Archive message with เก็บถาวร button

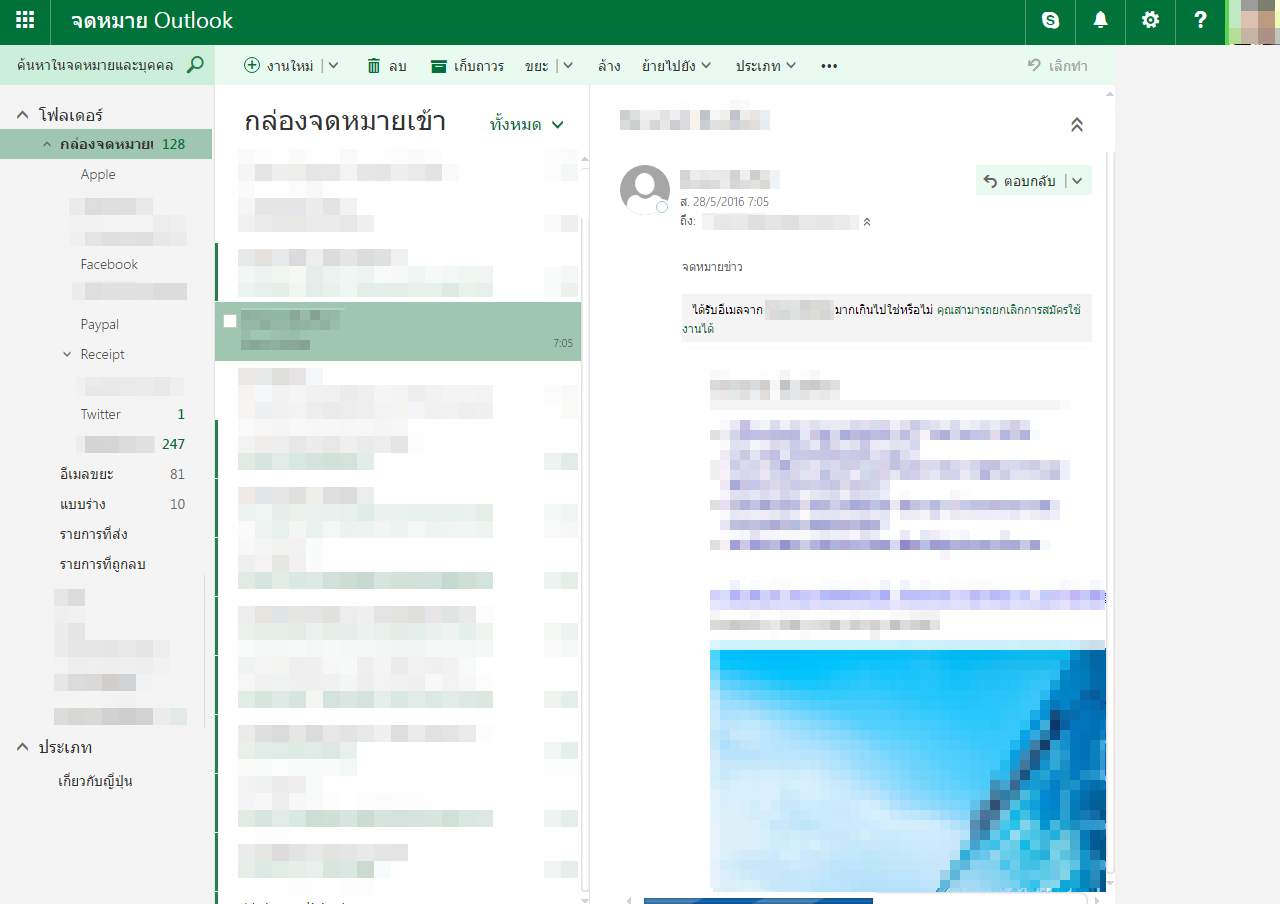tap(467, 66)
